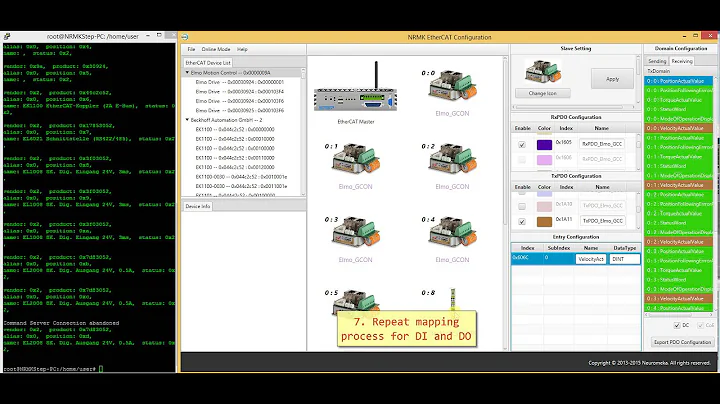This screenshot has height=404, width=720.
Task: Click the light pink 0x1A10 color swatch
Action: [x=544, y=207]
